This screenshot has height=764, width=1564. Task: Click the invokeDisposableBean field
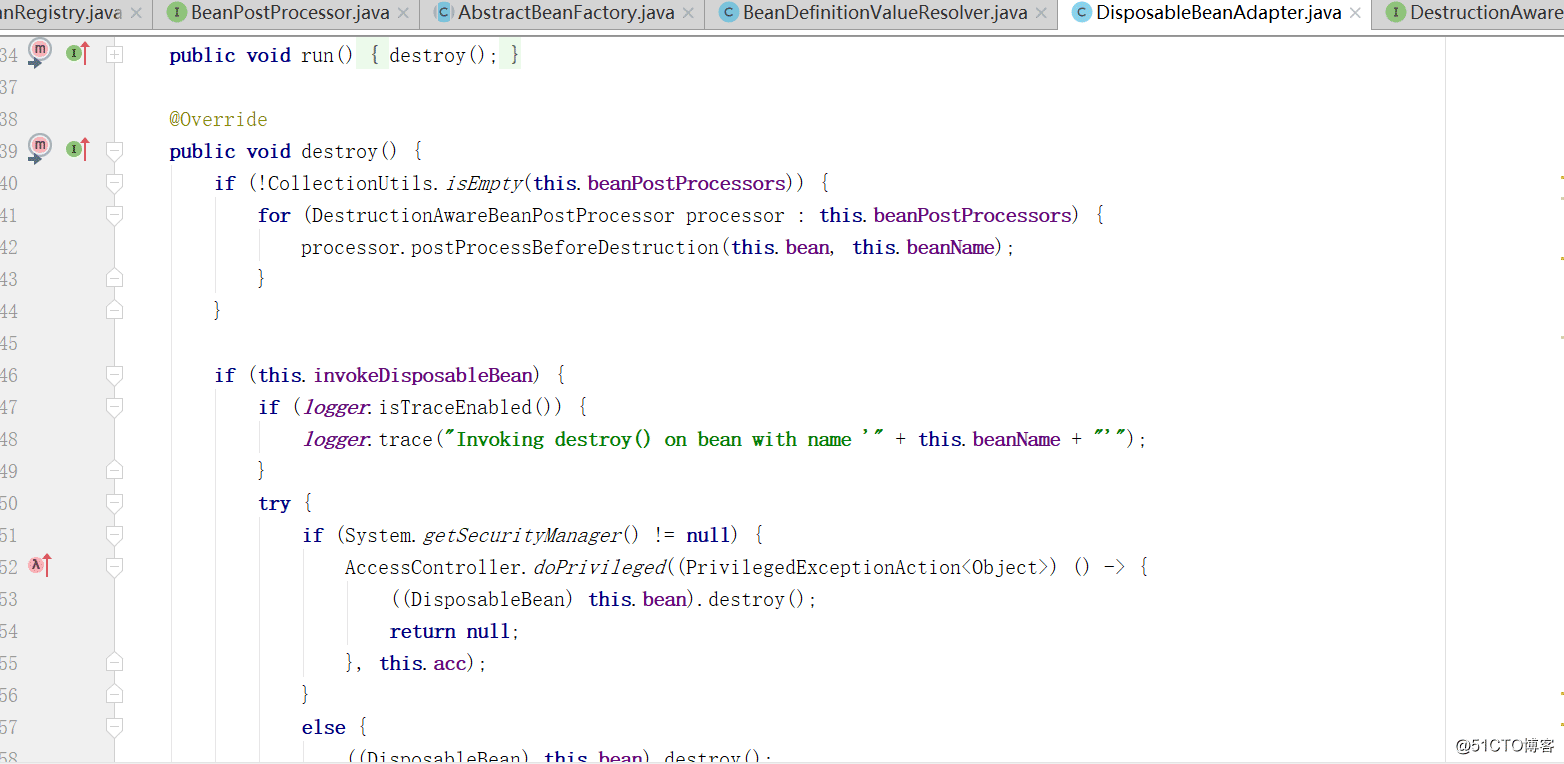click(423, 375)
